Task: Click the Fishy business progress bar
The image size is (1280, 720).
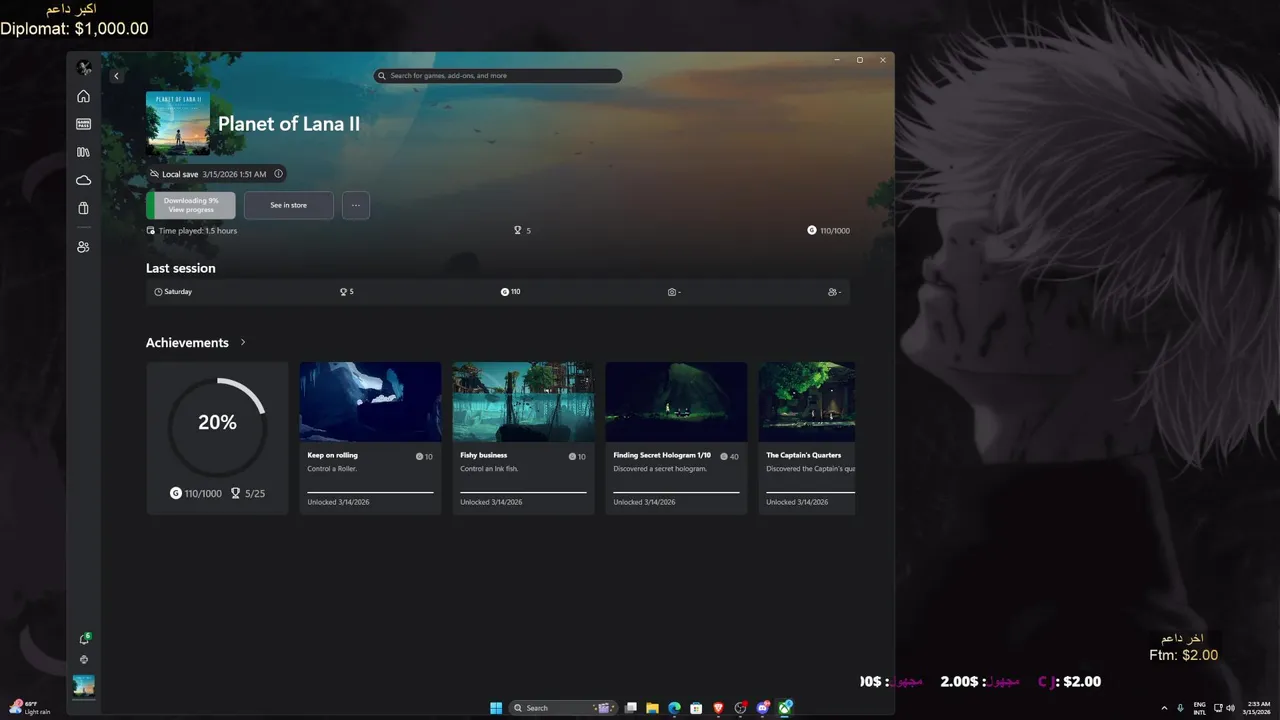Action: (523, 492)
